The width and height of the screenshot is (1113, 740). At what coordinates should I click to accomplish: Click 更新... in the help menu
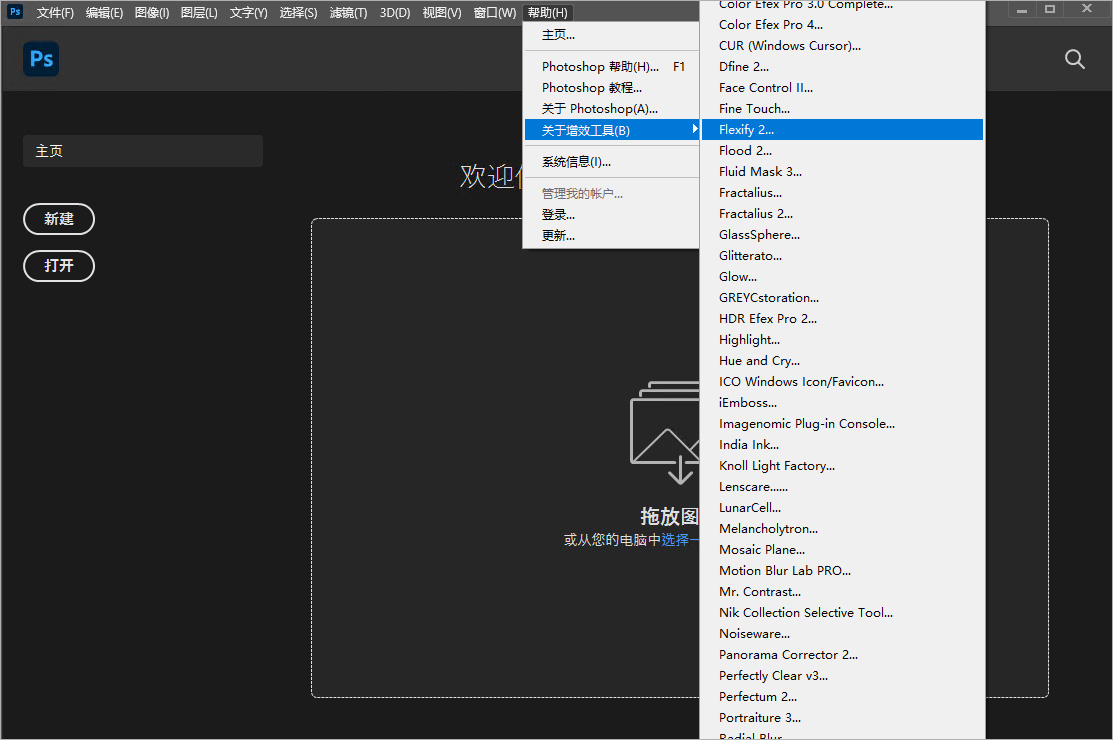[x=611, y=236]
